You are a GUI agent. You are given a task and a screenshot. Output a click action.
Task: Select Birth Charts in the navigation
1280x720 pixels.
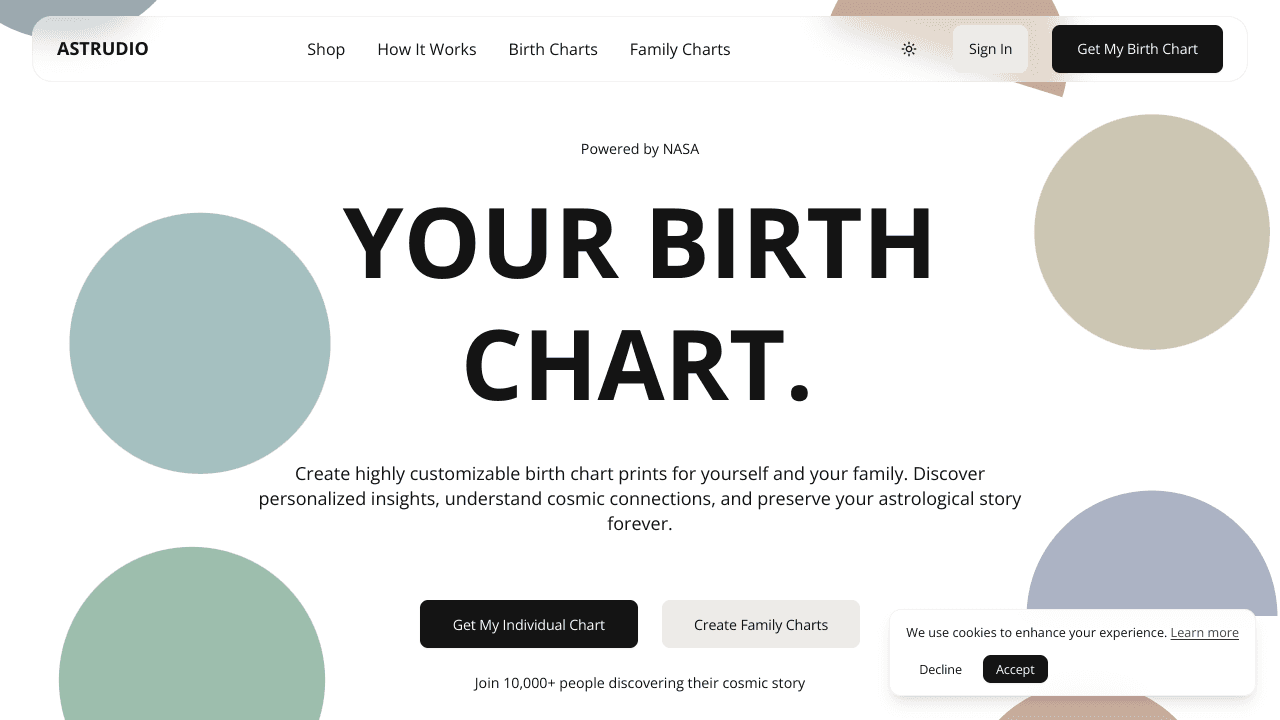coord(553,49)
